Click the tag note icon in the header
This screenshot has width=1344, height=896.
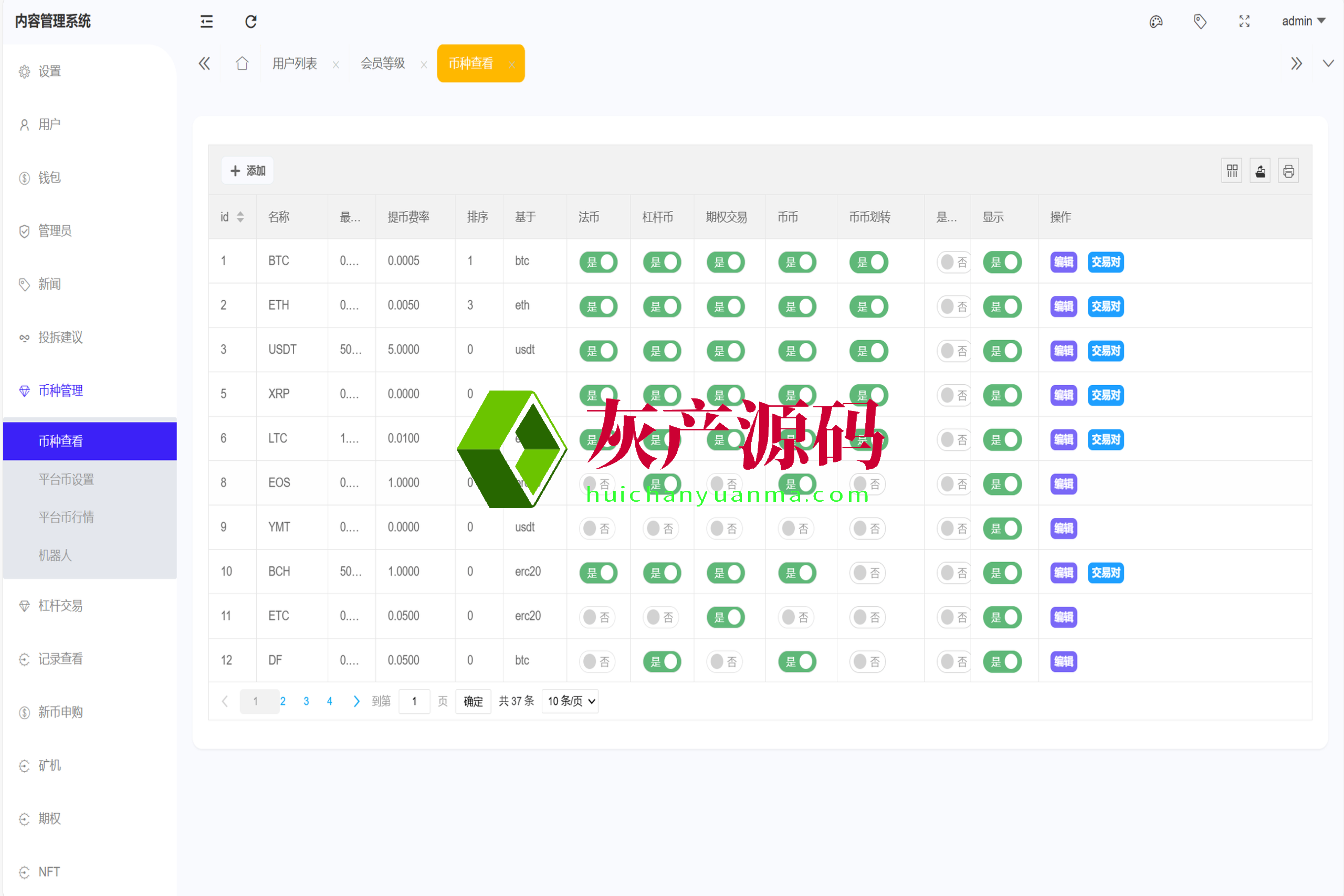coord(1200,22)
